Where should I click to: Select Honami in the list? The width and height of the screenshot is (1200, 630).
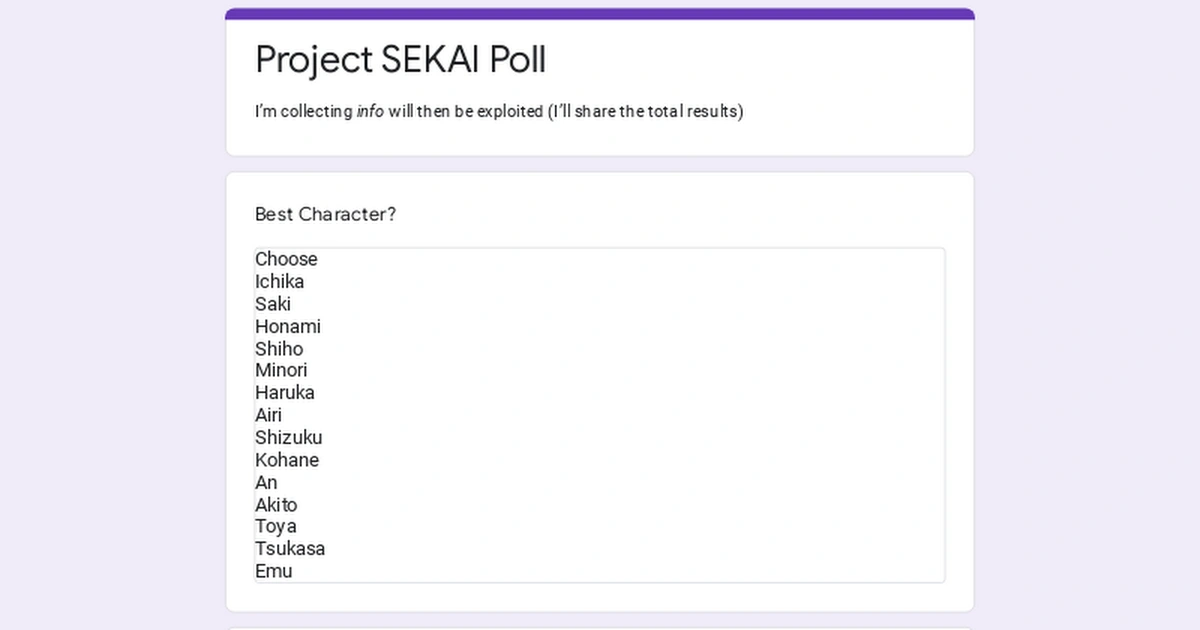(x=288, y=326)
